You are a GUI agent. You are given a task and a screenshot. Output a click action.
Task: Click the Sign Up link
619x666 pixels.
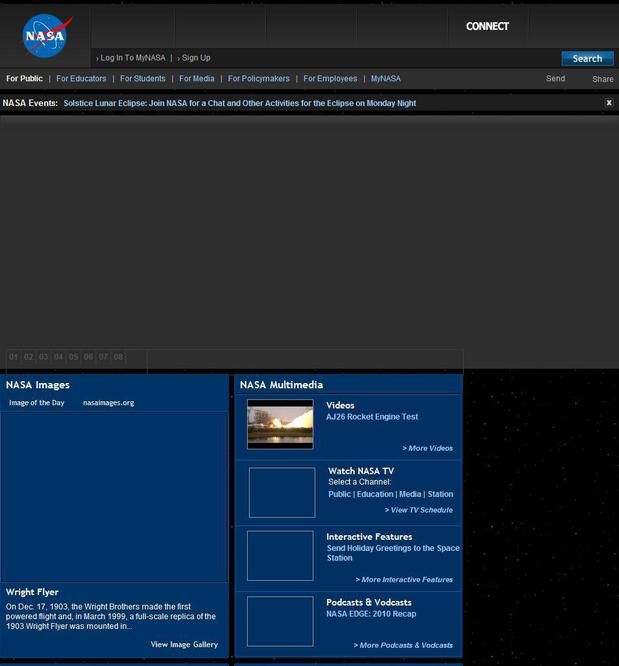[196, 58]
